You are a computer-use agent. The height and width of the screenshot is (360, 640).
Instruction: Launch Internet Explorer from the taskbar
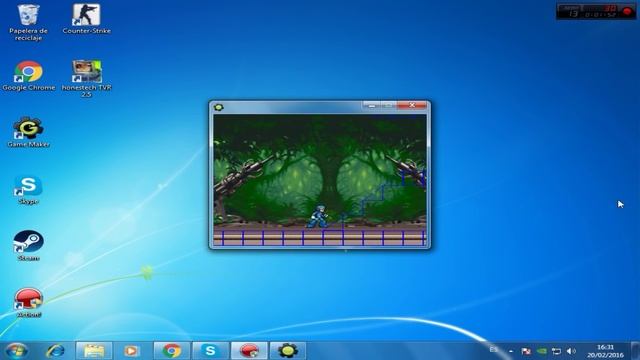point(55,351)
